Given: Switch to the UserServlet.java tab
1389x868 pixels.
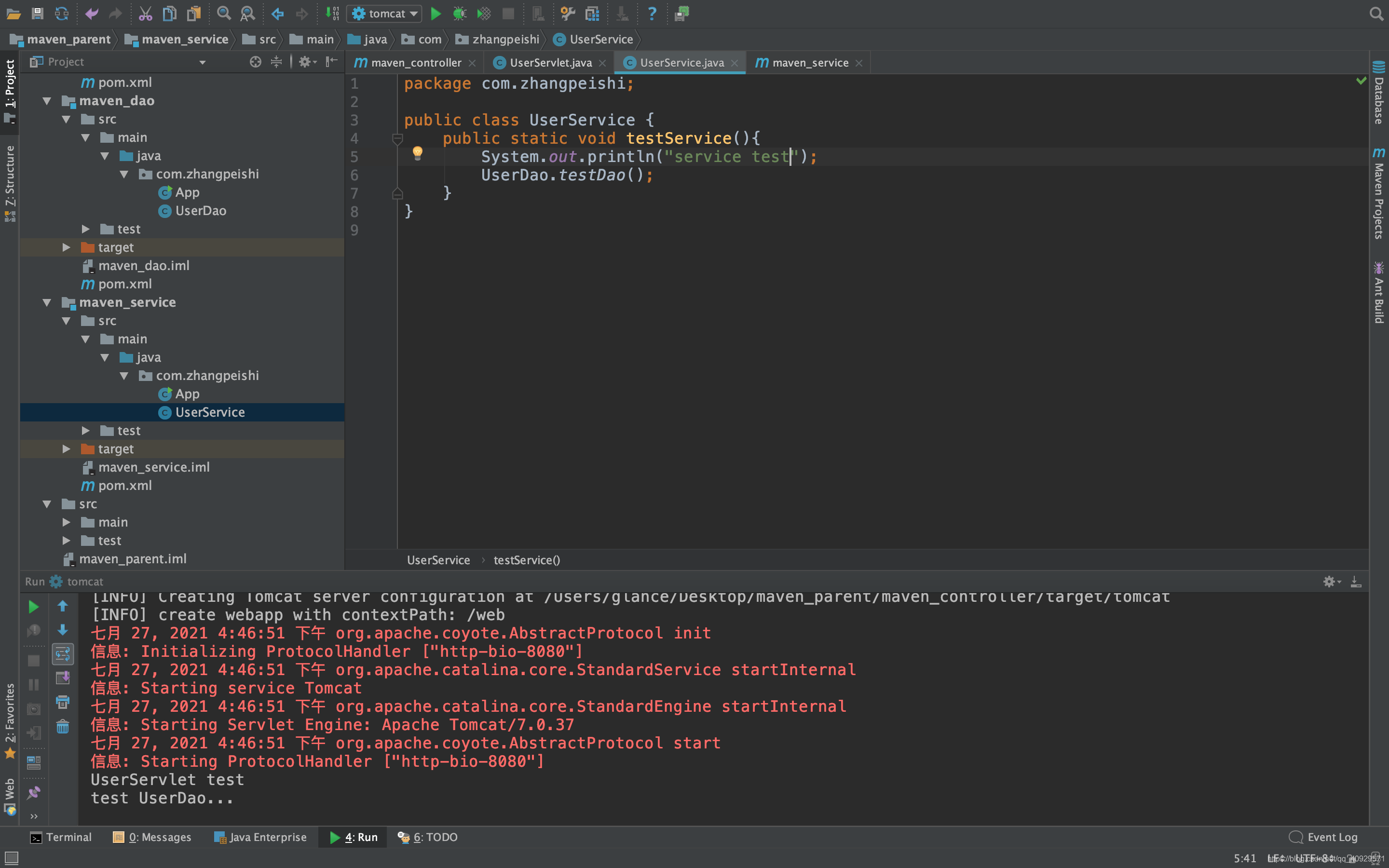Looking at the screenshot, I should click(550, 63).
